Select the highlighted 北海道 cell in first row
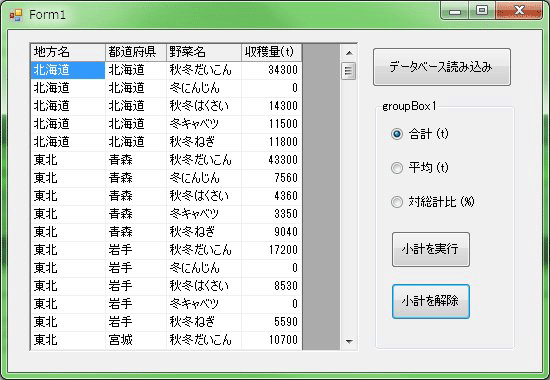550x380 pixels. tap(68, 70)
